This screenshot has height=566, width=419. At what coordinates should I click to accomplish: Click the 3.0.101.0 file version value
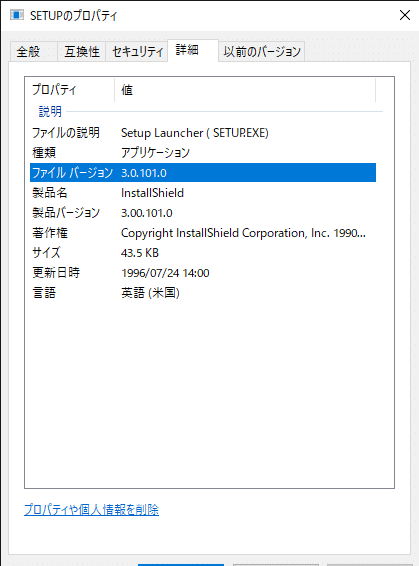click(x=144, y=173)
